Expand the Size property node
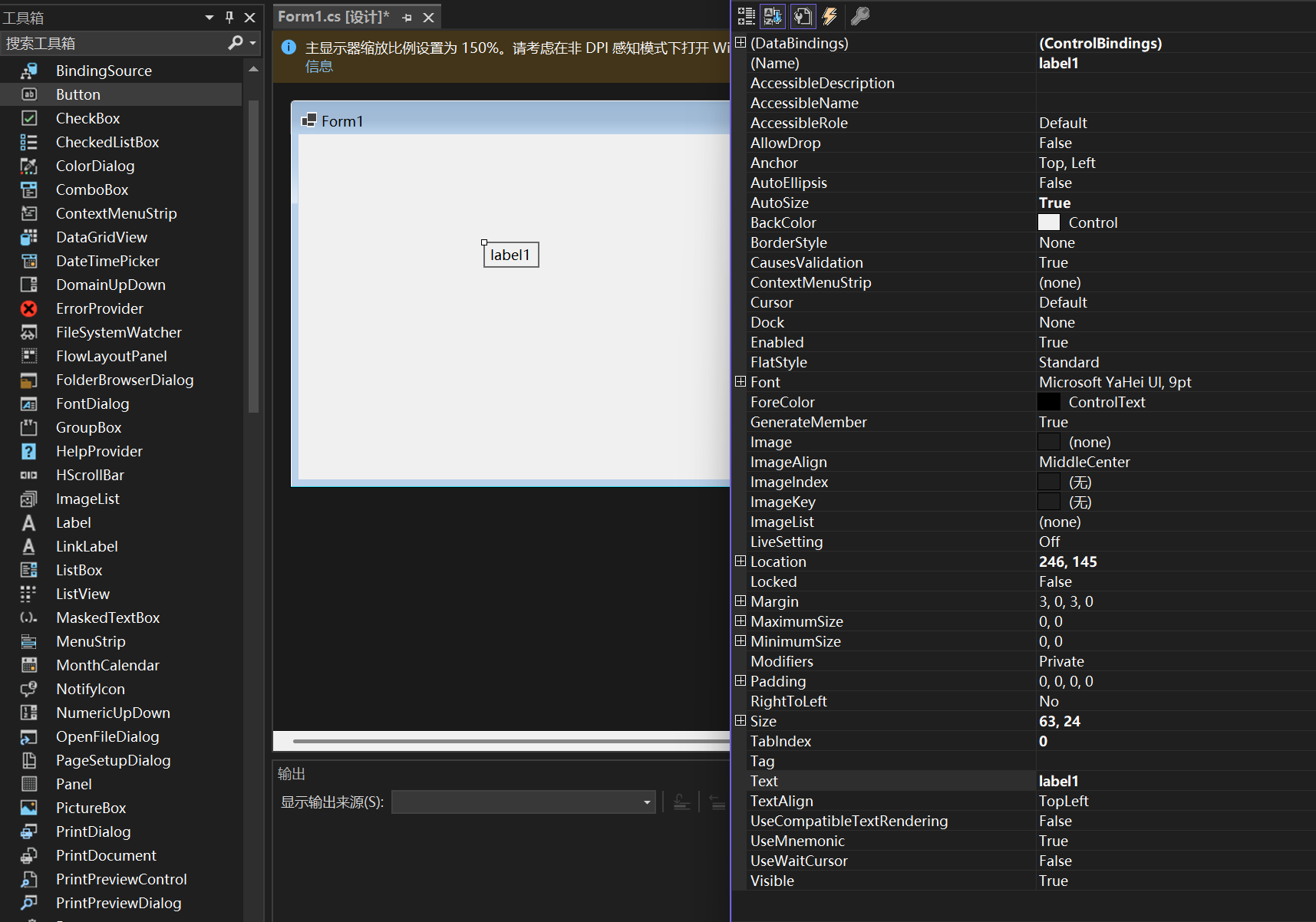The image size is (1316, 922). tap(740, 720)
